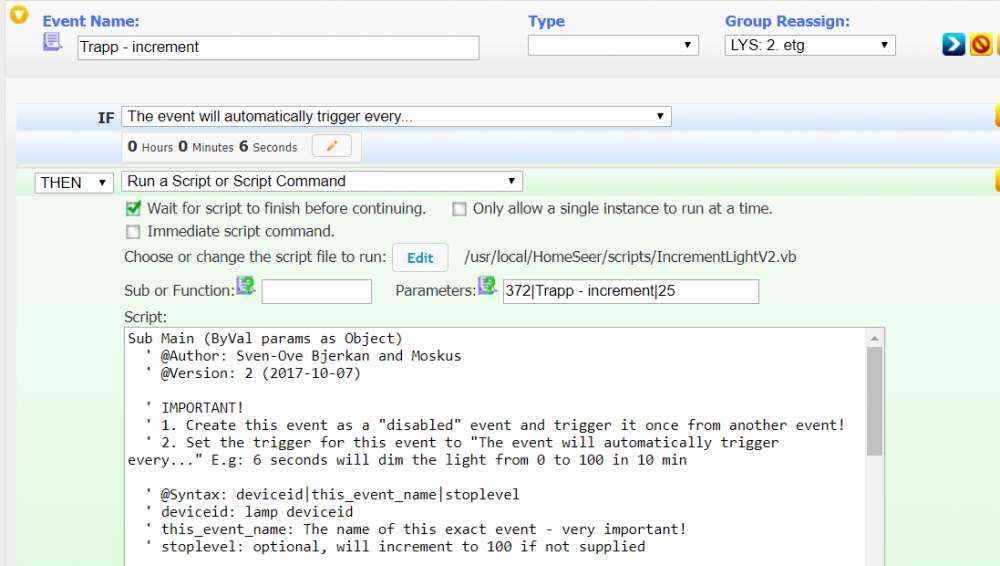Click the red disable event icon

(982, 45)
